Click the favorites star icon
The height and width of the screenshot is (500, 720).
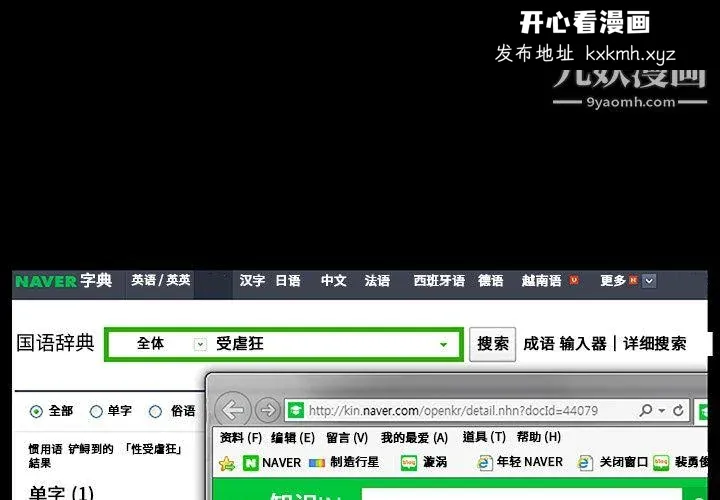[x=227, y=463]
